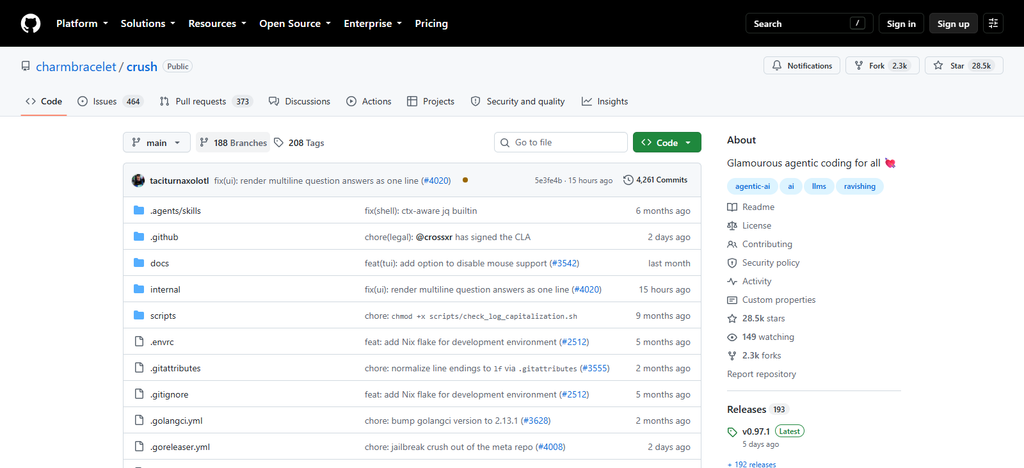
Task: Open the .gitignore file
Action: coord(169,394)
